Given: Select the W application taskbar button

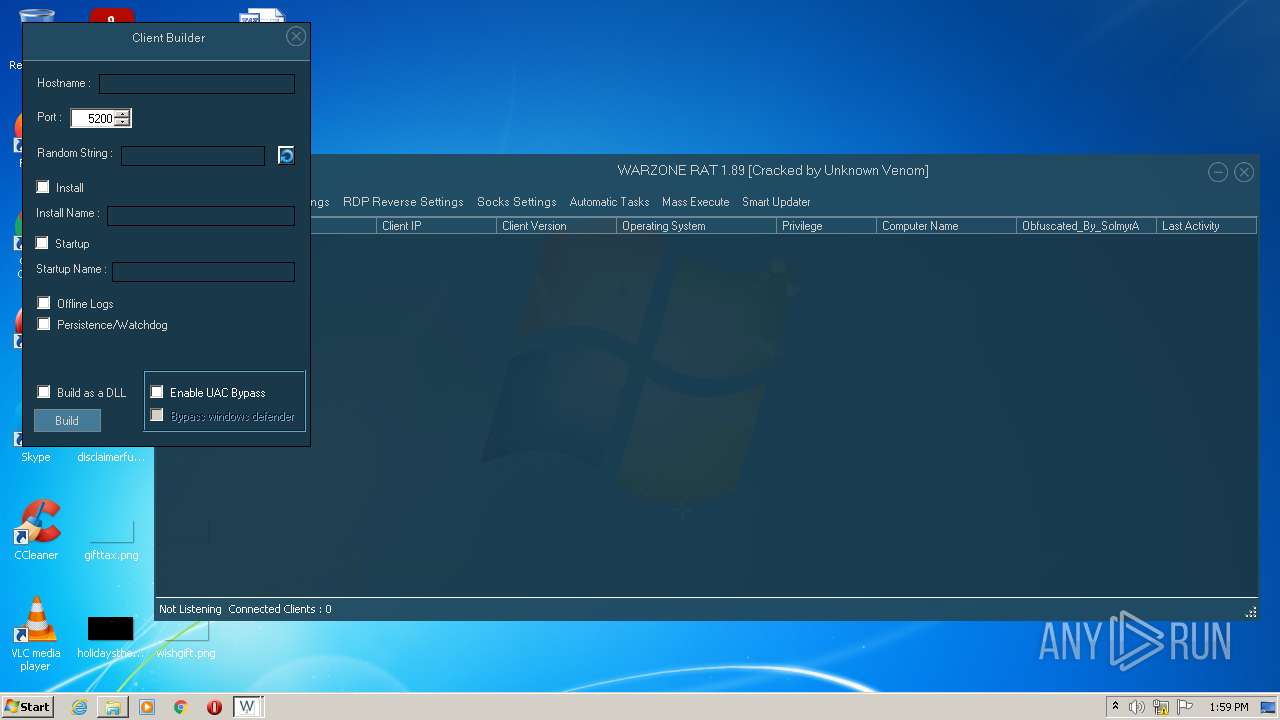Looking at the screenshot, I should pyautogui.click(x=247, y=707).
